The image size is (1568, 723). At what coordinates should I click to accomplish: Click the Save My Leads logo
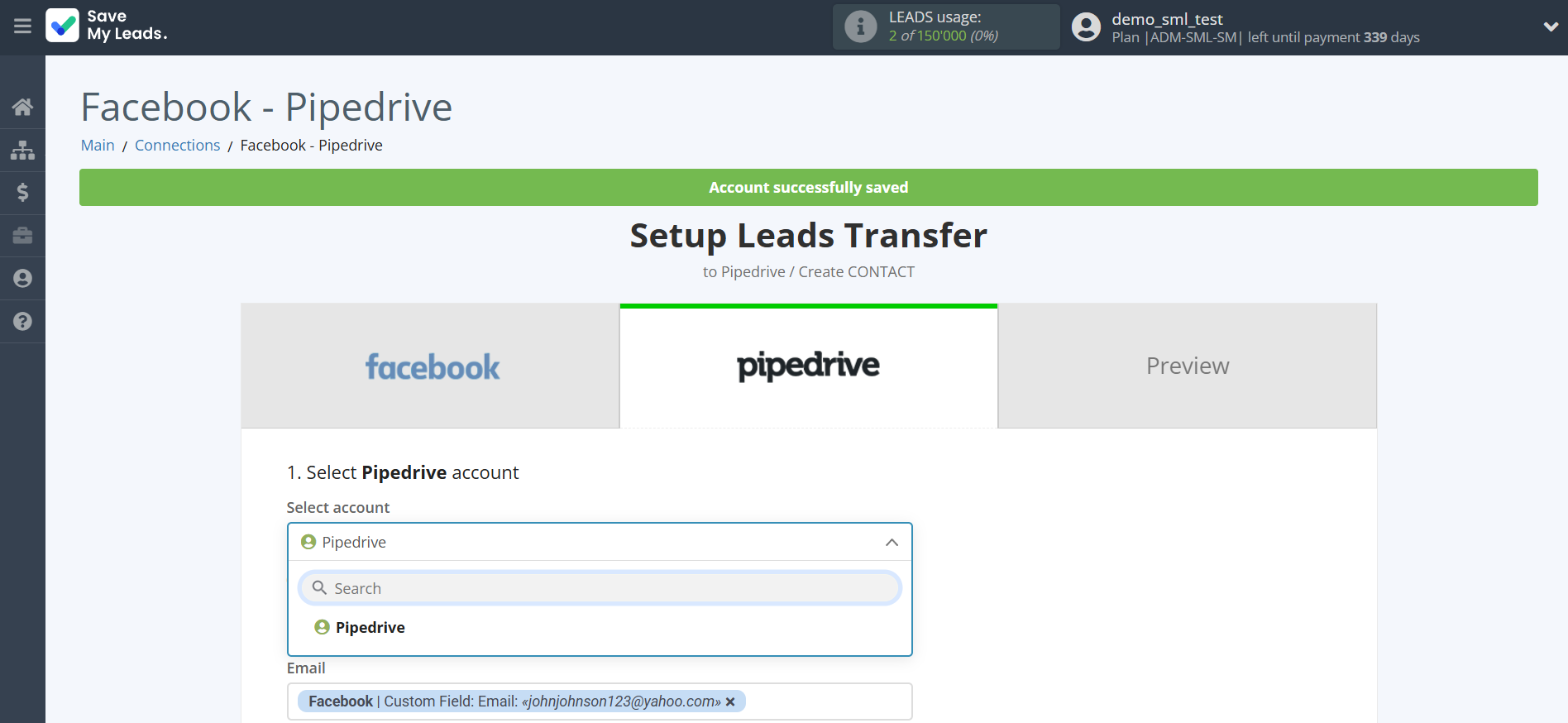[x=107, y=26]
